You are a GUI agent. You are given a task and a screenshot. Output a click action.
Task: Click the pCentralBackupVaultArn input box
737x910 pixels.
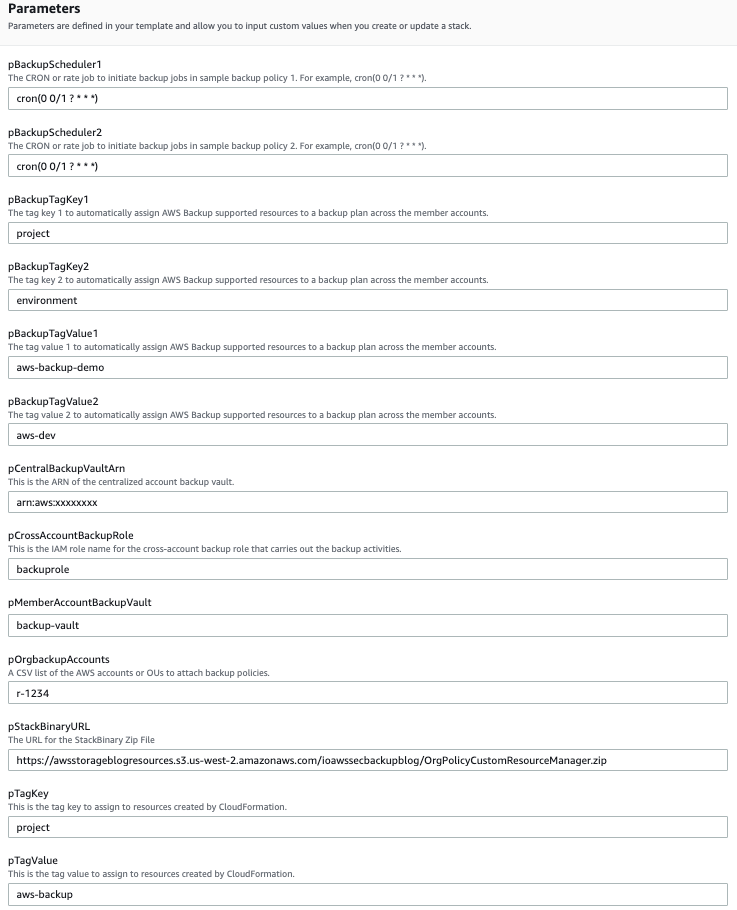pyautogui.click(x=368, y=501)
